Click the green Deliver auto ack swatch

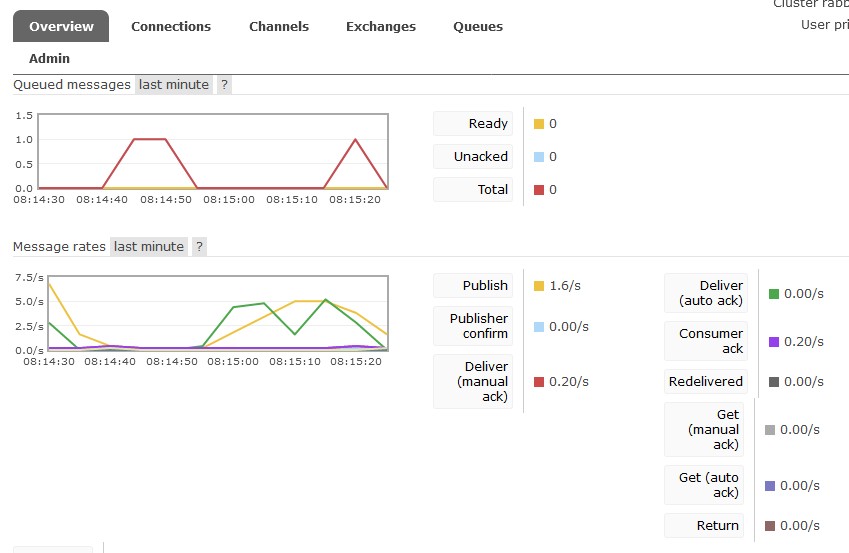(774, 294)
